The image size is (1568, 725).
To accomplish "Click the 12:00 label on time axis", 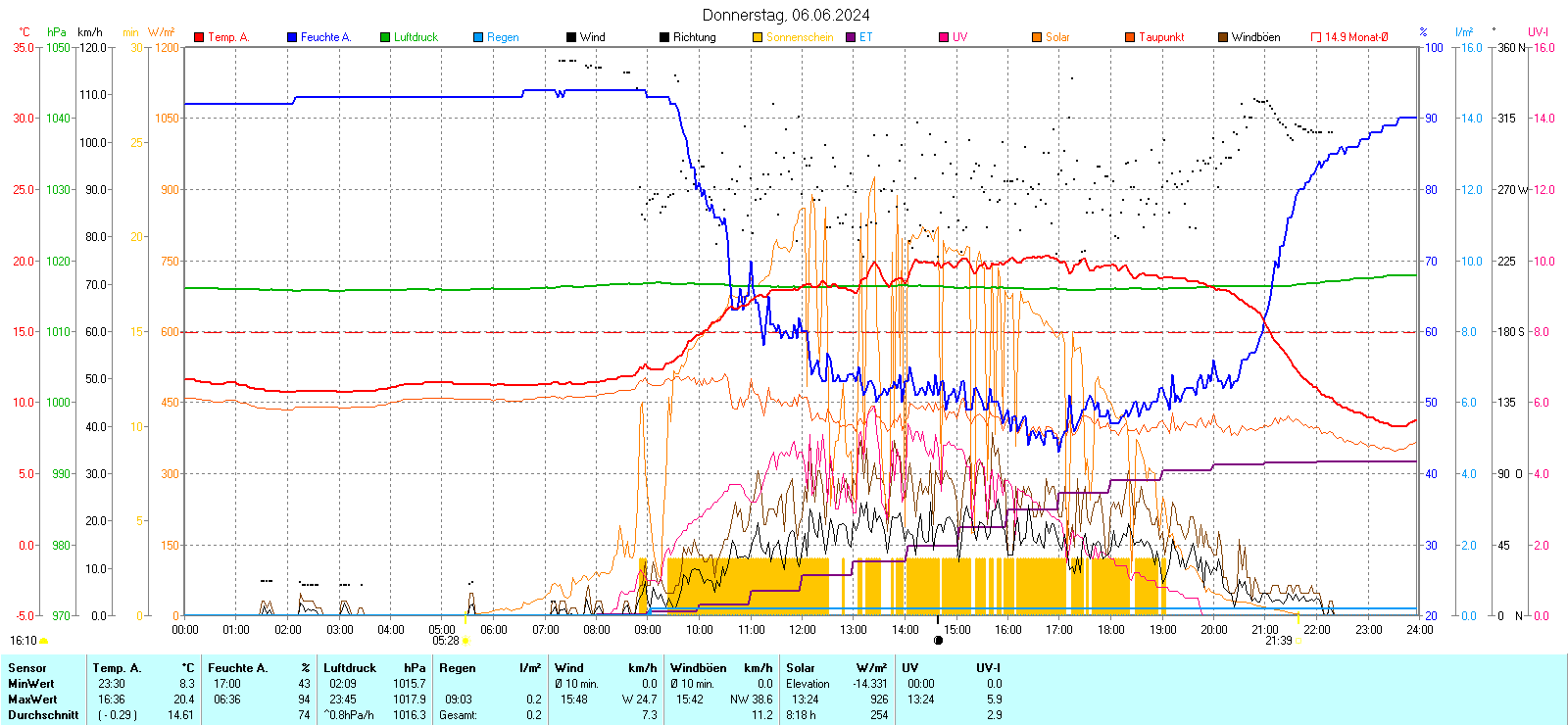I will 803,630.
